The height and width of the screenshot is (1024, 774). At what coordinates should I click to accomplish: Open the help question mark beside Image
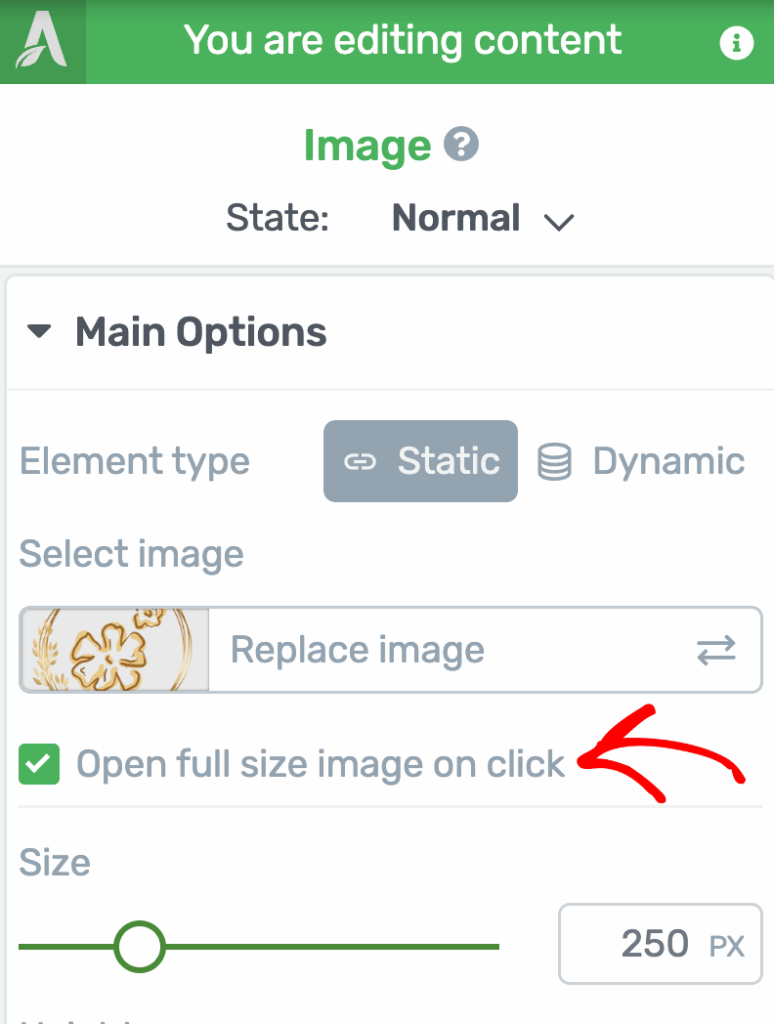tap(461, 146)
